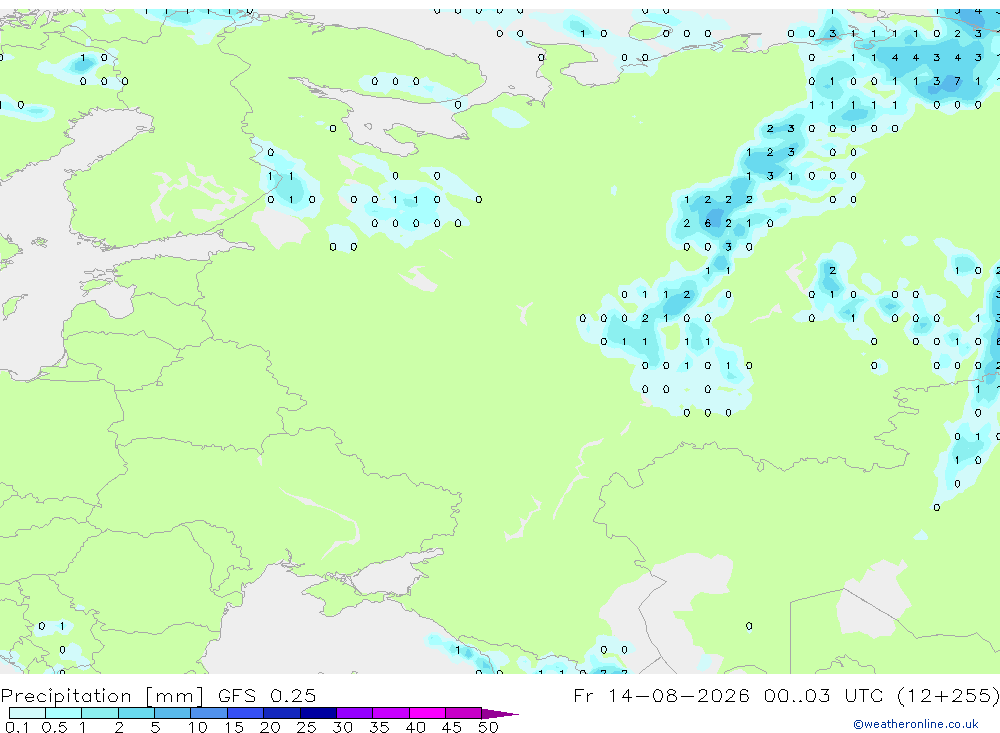This screenshot has height=733, width=1000.
Task: Select the legend label 25
Action: (x=307, y=727)
